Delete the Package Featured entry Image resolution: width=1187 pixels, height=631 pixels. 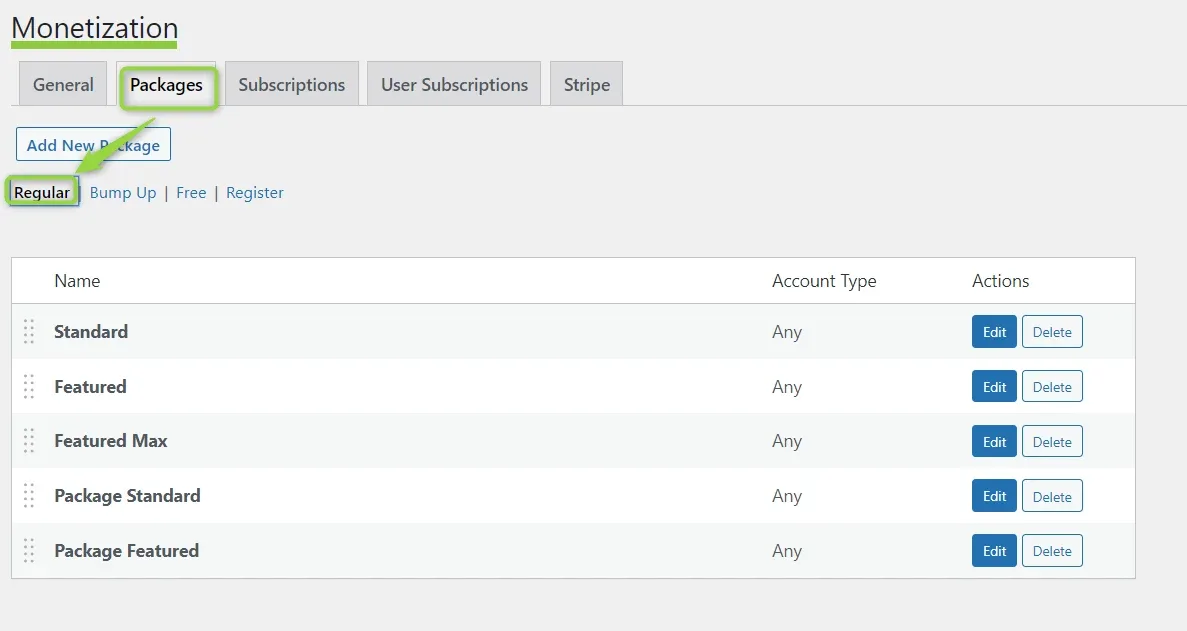pyautogui.click(x=1052, y=551)
